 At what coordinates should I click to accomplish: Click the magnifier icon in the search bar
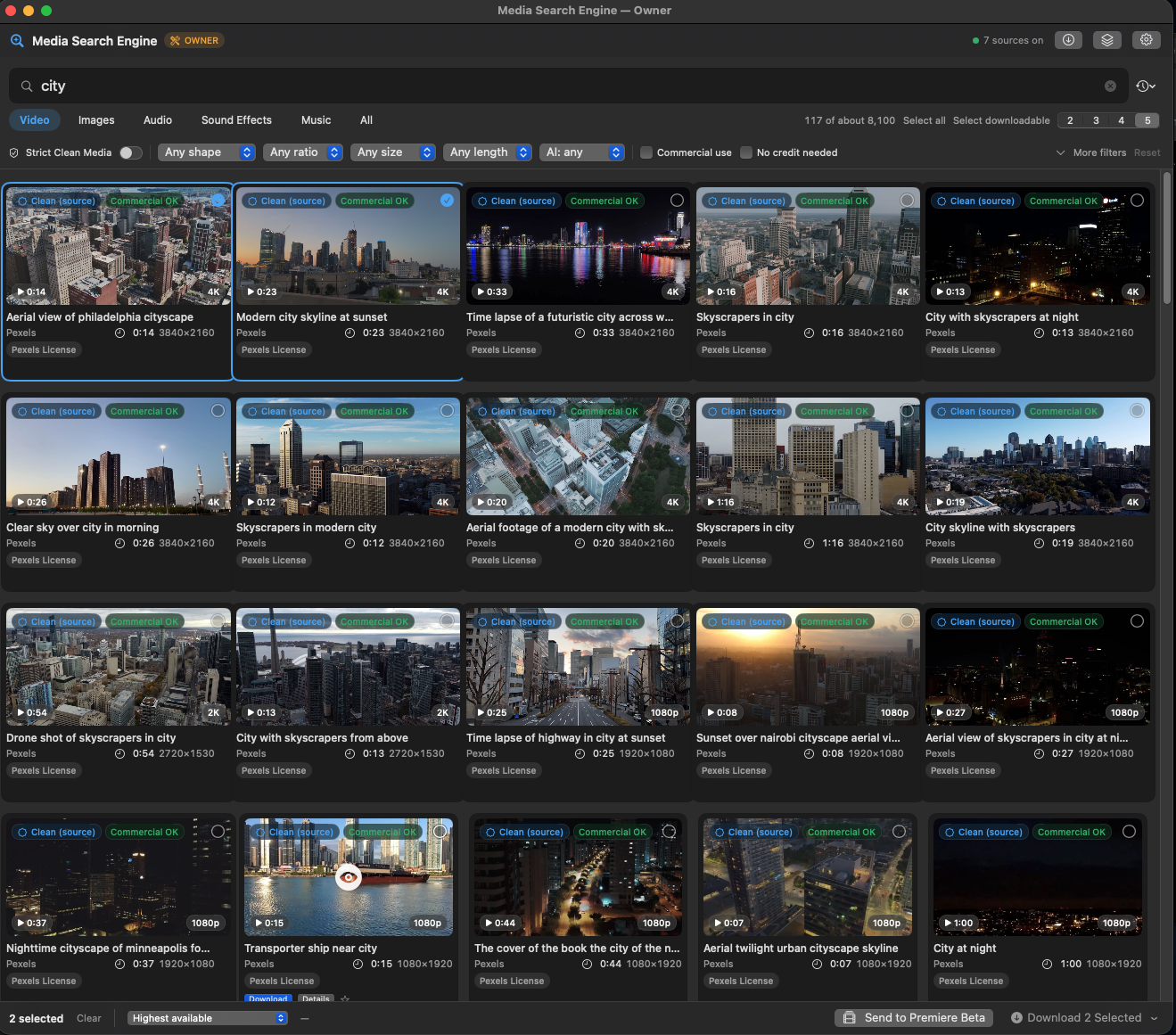[27, 86]
